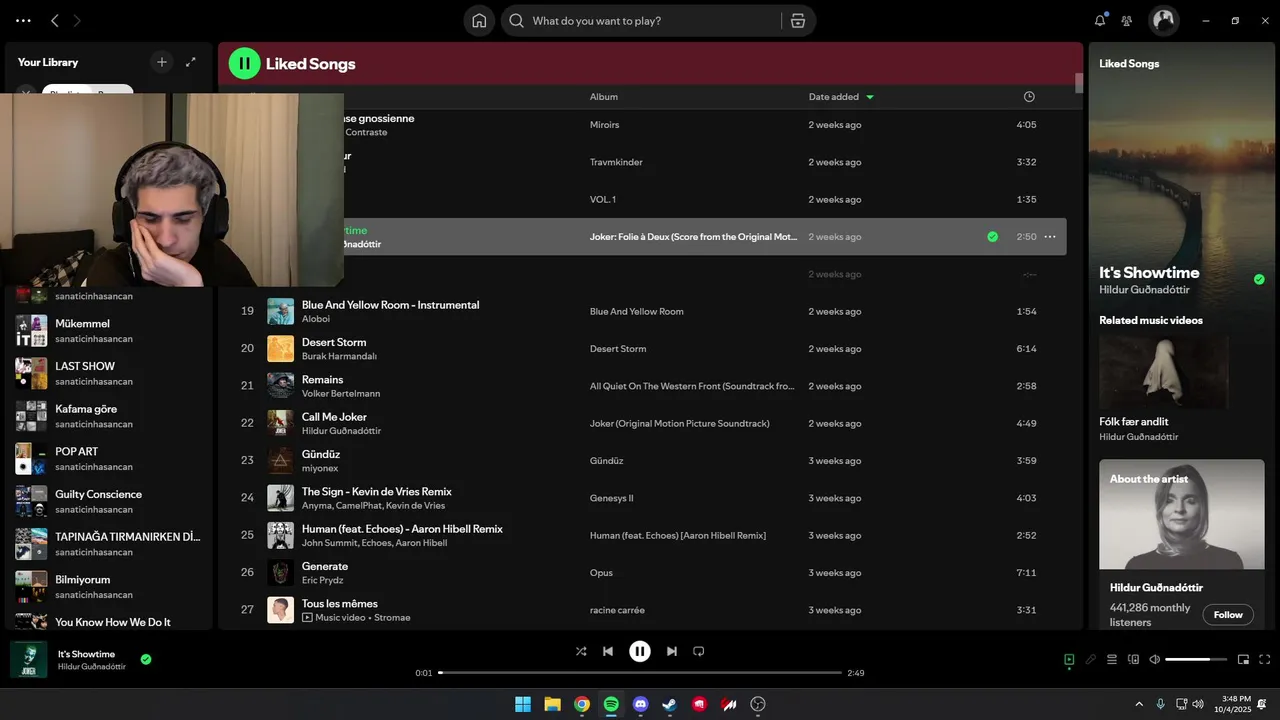Image resolution: width=1280 pixels, height=720 pixels.
Task: Open artist Volker Bertelmann
Action: 341,394
